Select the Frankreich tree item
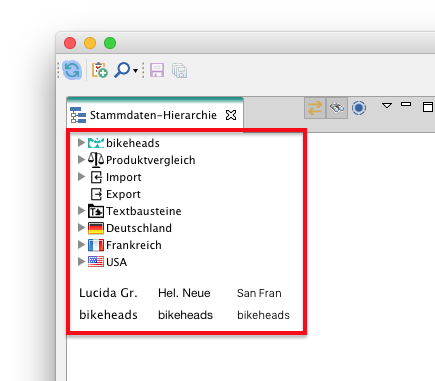The width and height of the screenshot is (435, 381). coord(134,245)
